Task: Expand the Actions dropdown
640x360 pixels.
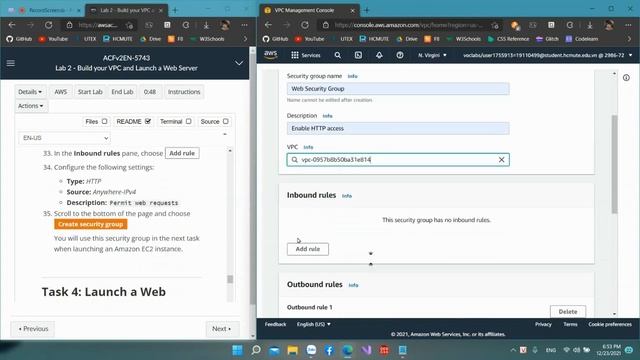Action: (31, 106)
